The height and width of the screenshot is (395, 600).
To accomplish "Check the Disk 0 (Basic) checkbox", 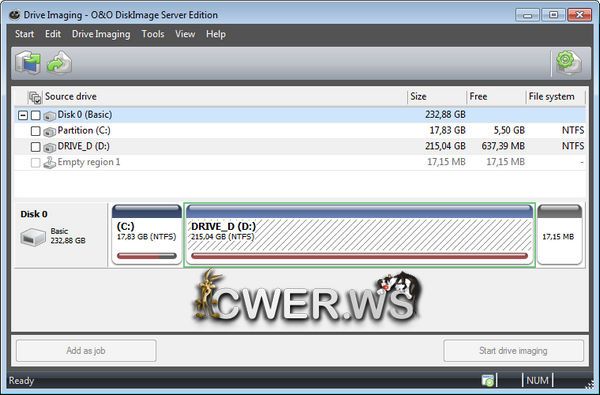I will click(36, 115).
